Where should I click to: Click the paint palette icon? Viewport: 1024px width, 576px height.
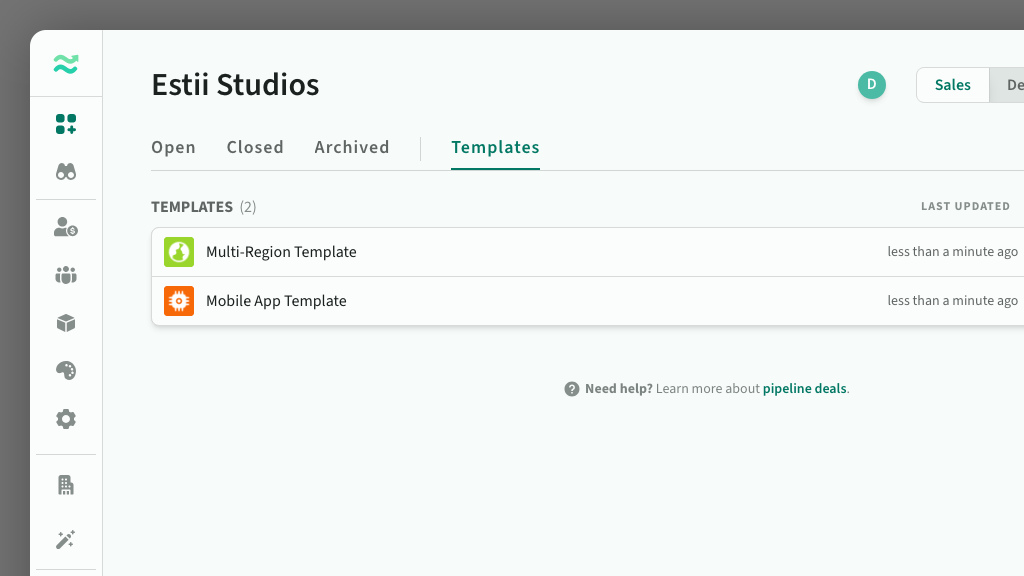(x=66, y=371)
